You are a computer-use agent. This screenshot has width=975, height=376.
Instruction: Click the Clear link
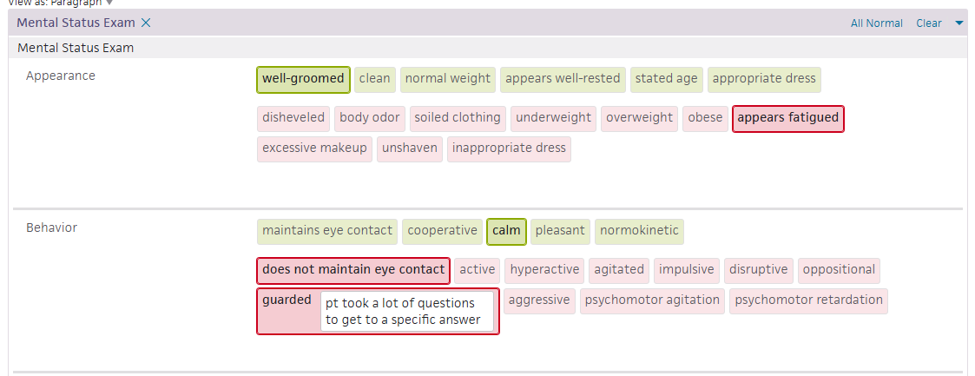(x=928, y=24)
